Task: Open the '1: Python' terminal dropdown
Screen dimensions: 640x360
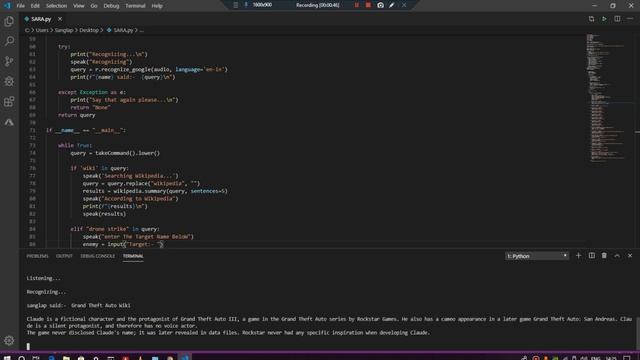Action: pyautogui.click(x=537, y=256)
